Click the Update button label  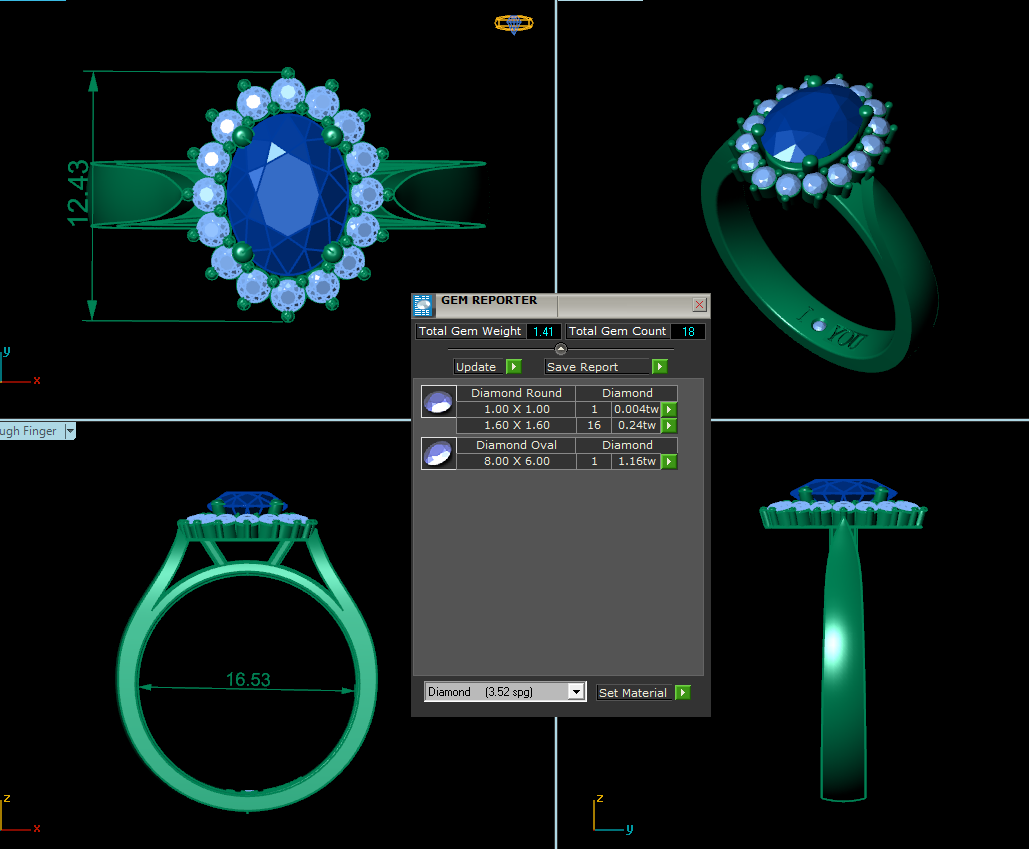[x=478, y=367]
